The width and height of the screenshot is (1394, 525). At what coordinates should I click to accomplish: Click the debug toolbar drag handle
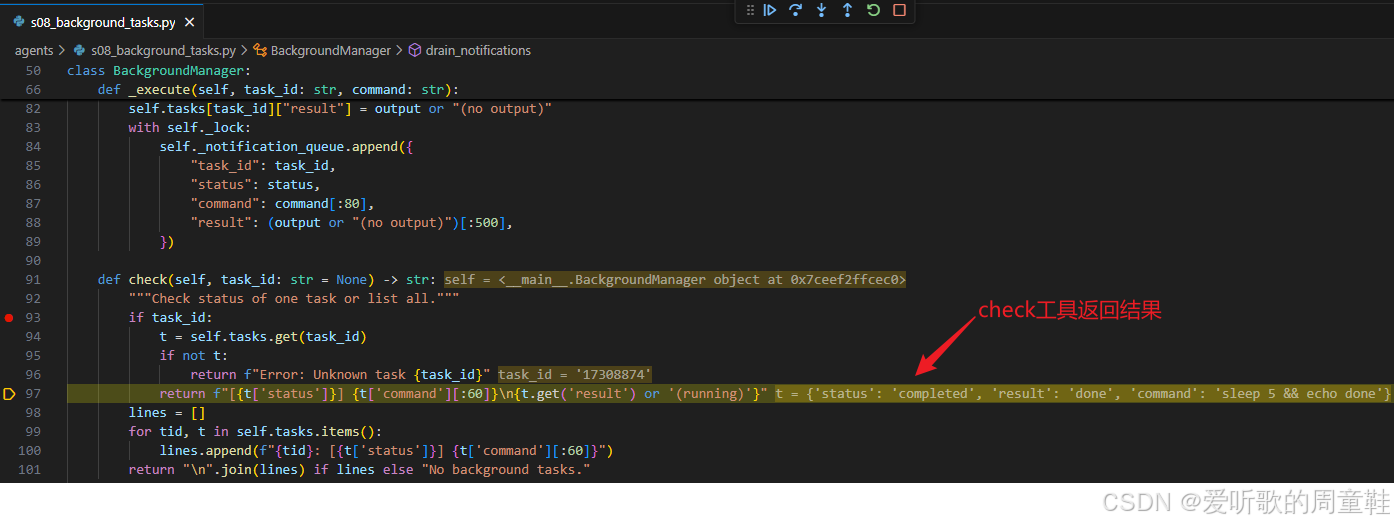pyautogui.click(x=750, y=10)
